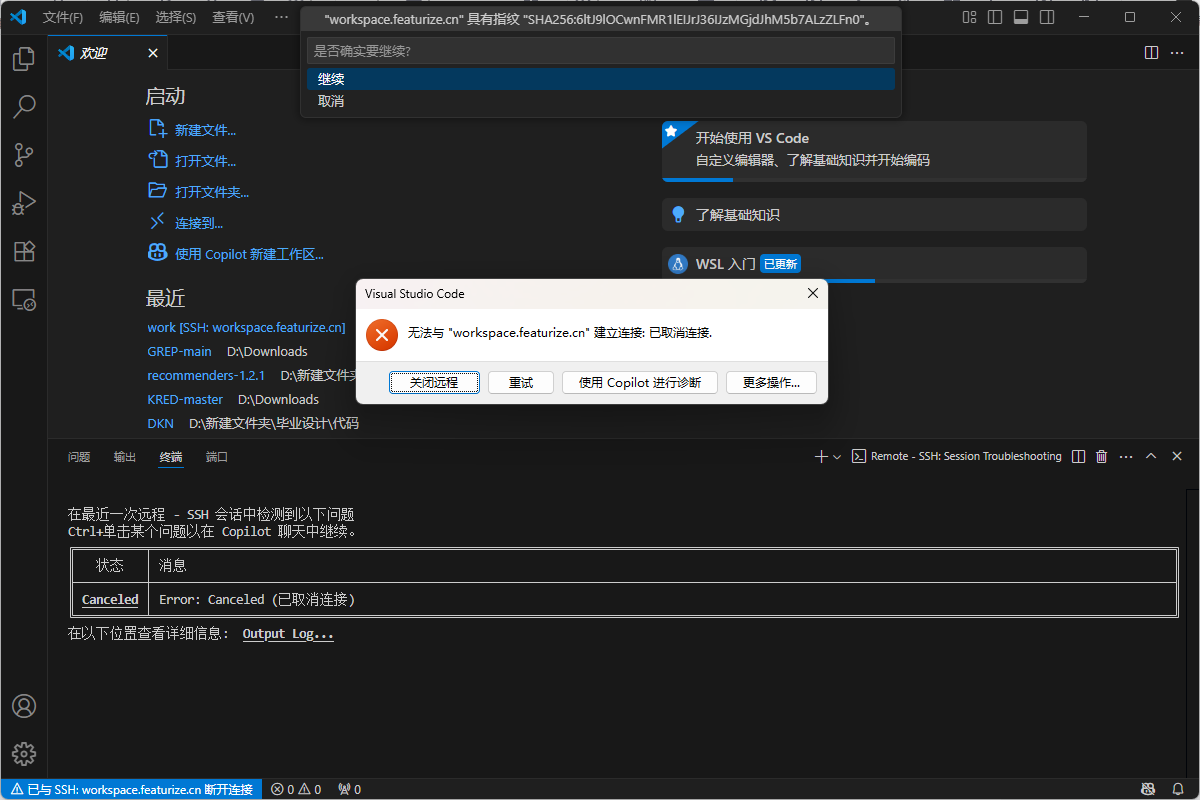Viewport: 1200px width, 800px height.
Task: Split the editor to the right
Action: 1152,53
